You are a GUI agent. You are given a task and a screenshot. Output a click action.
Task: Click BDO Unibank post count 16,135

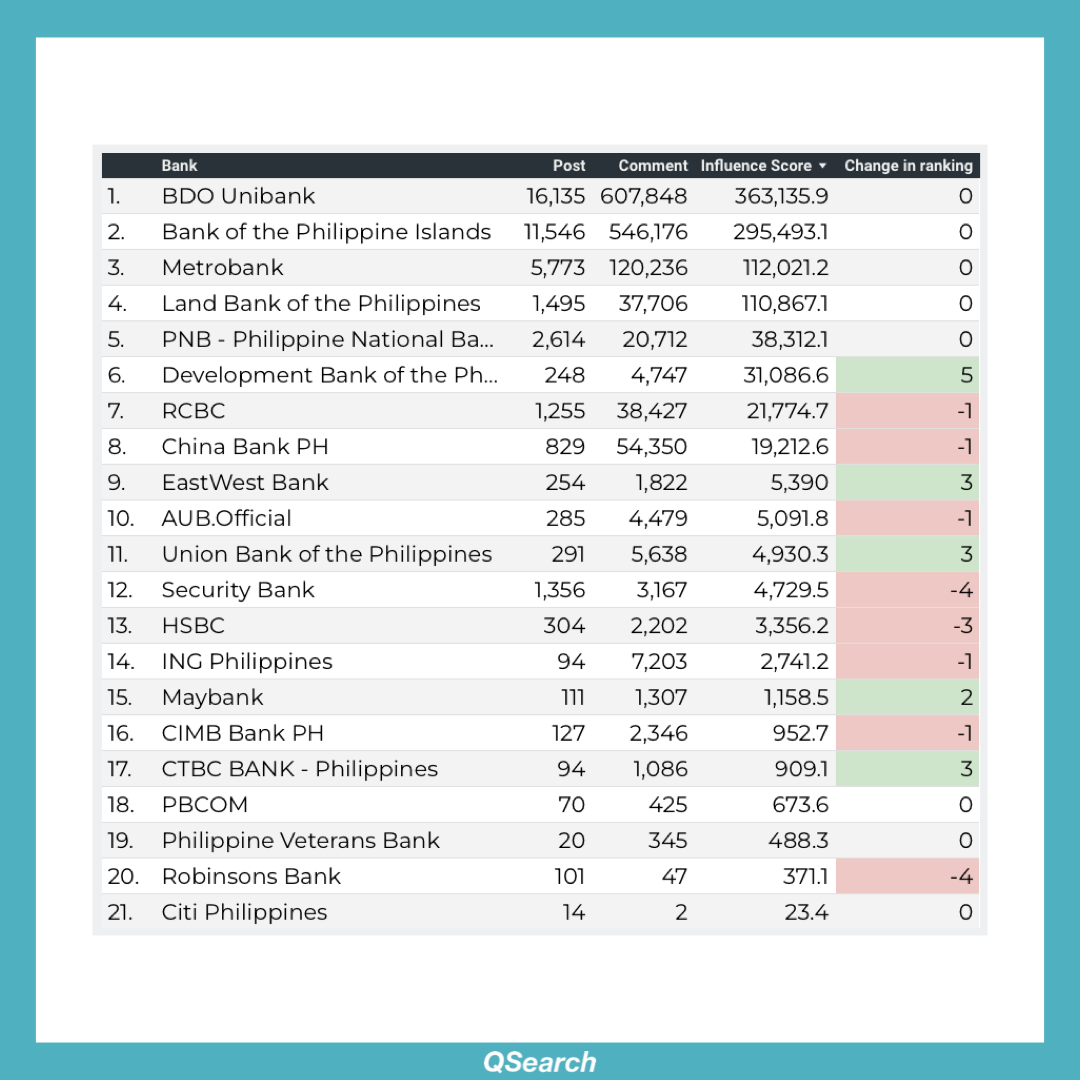point(556,196)
